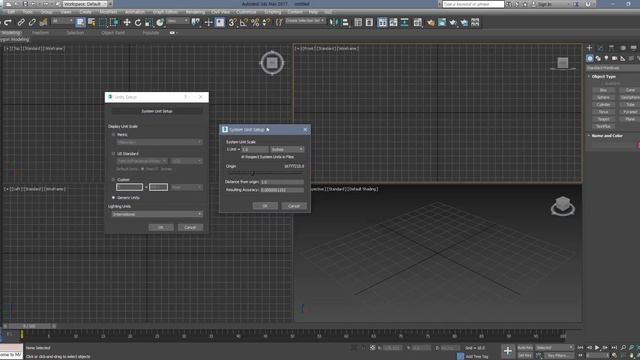Choose the Rectangular Selection Region tool

coord(103,22)
